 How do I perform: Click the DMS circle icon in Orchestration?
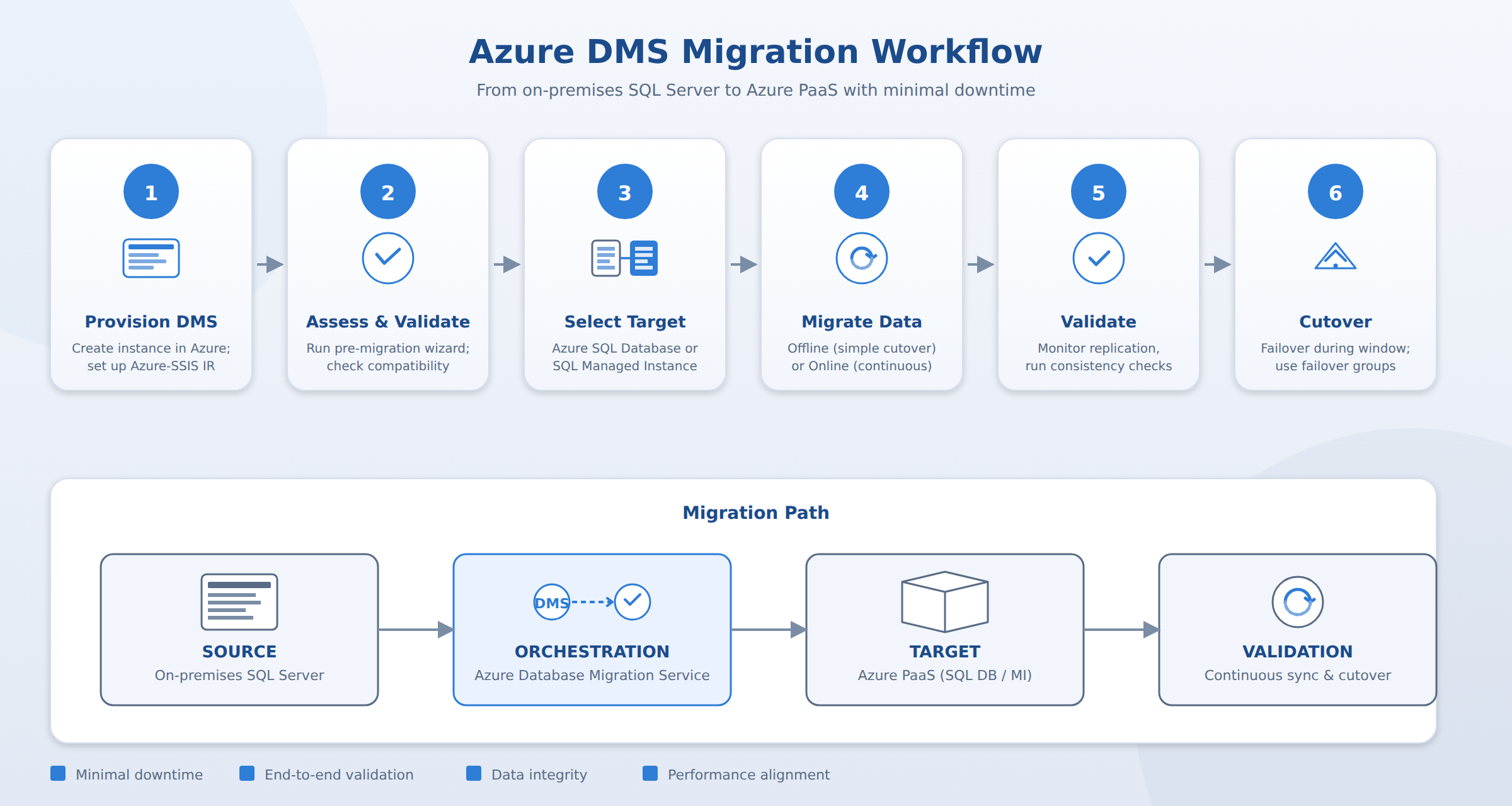[552, 602]
